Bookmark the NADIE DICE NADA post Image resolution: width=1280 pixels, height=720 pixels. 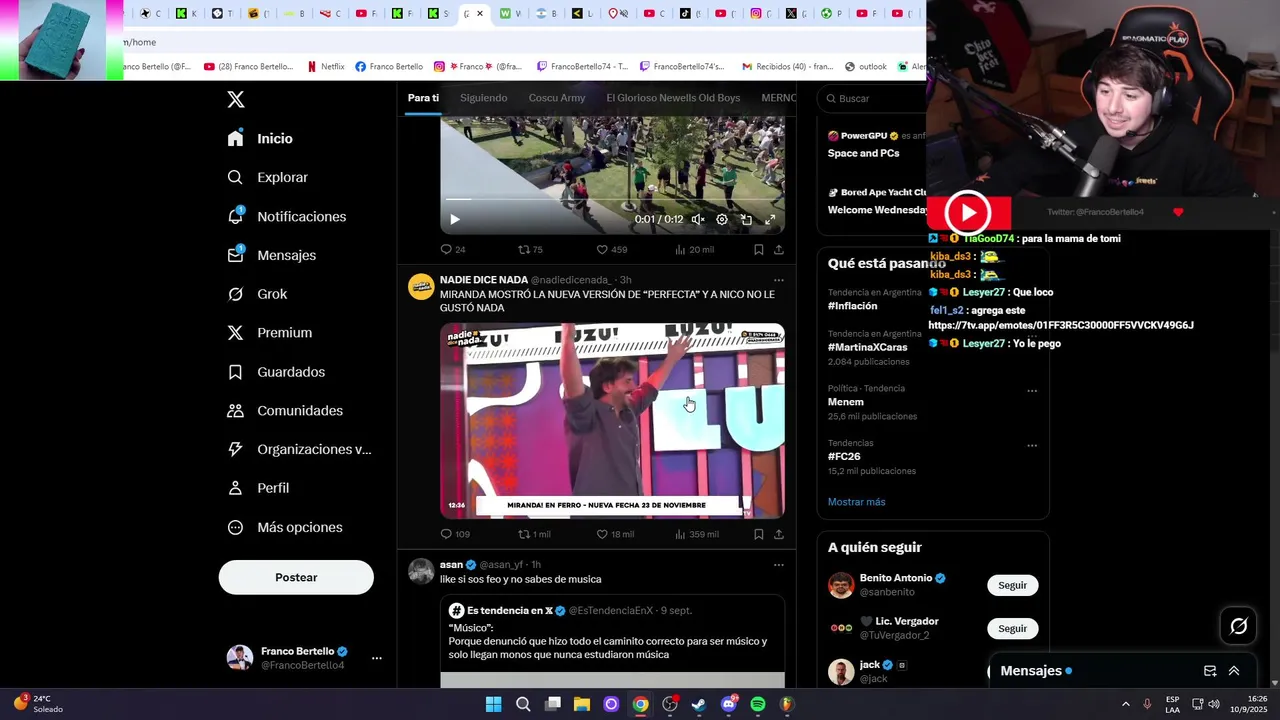(x=758, y=534)
